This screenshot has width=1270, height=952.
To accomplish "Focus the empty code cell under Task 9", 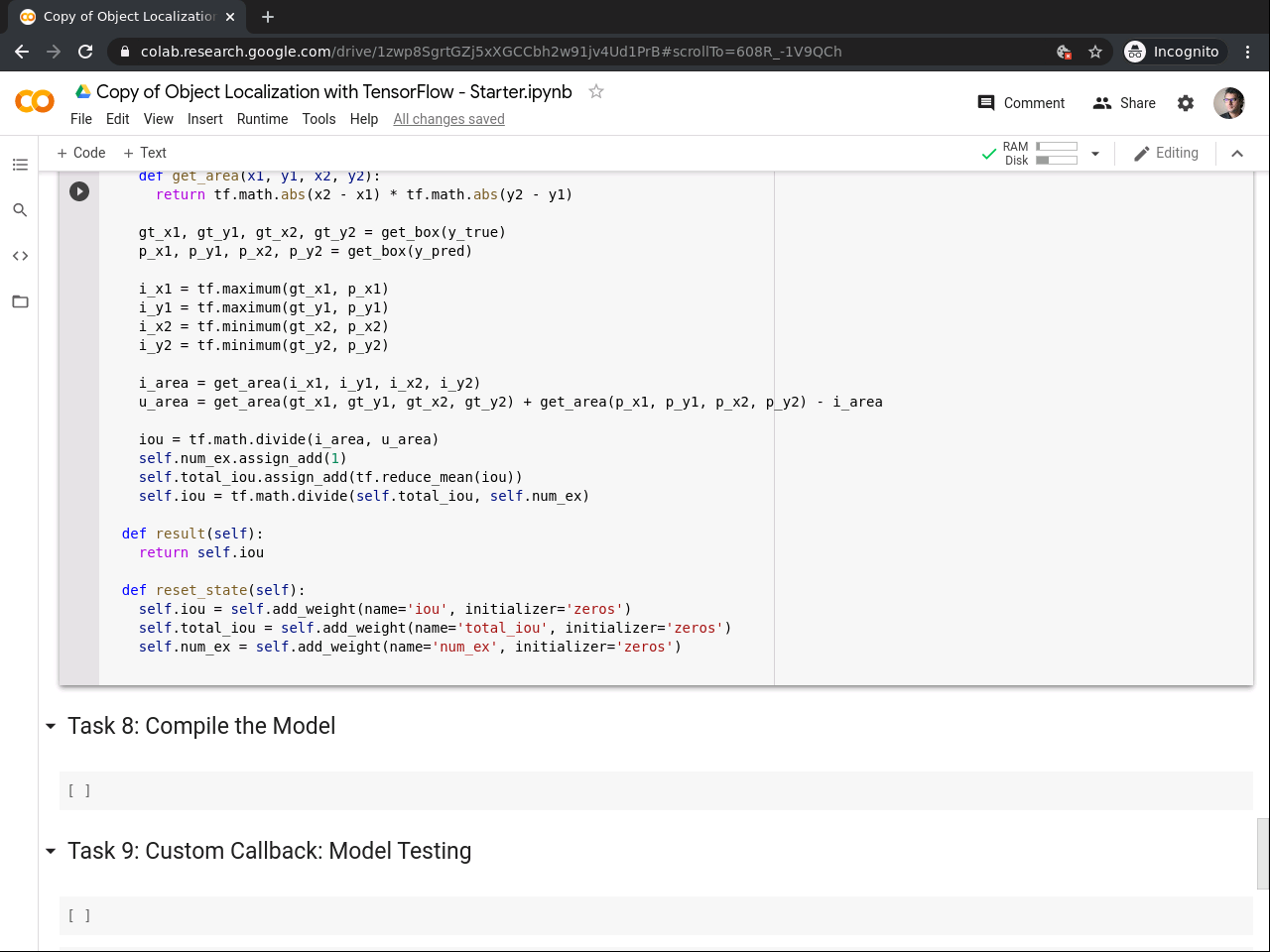I will 656,915.
